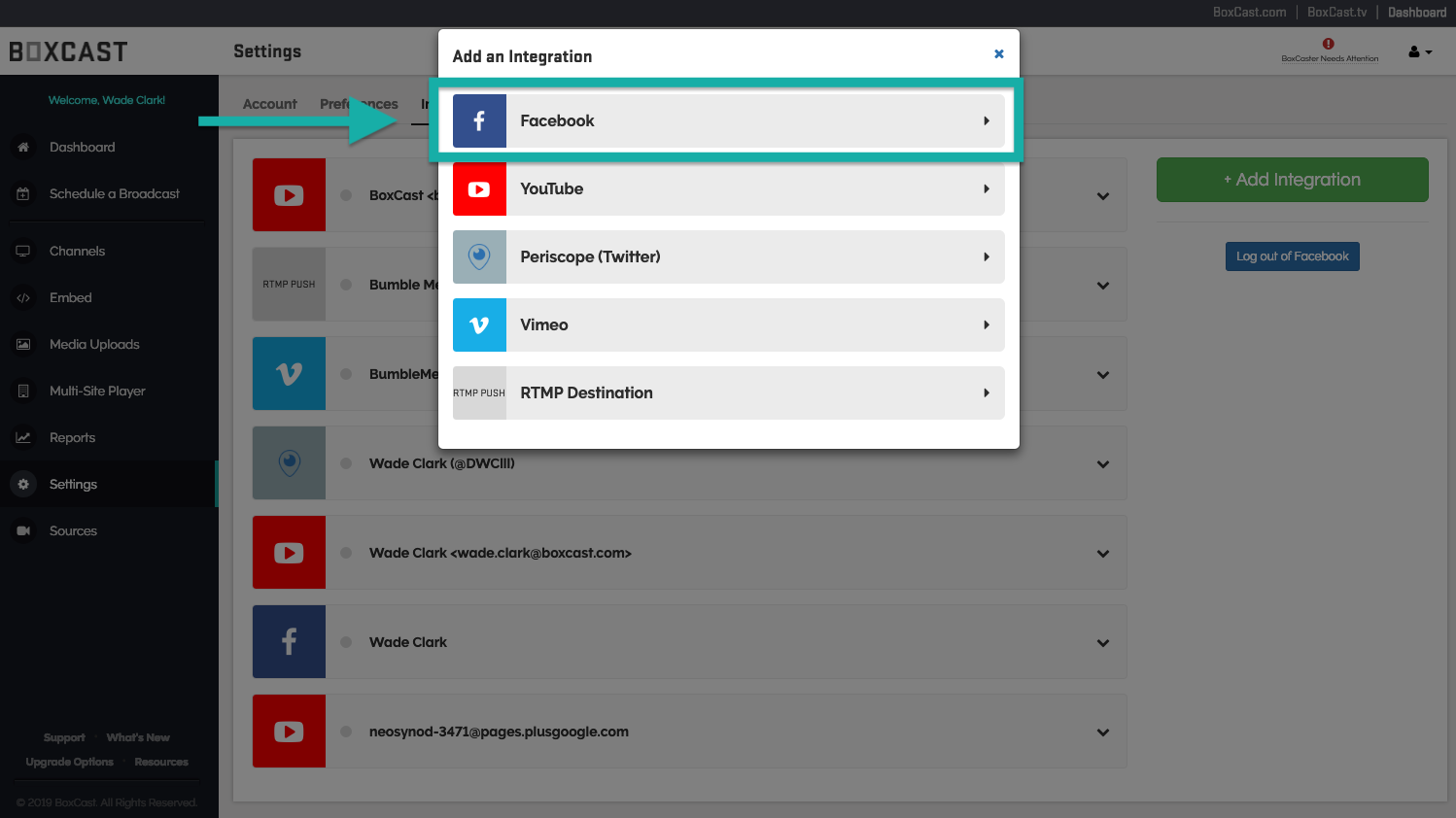The height and width of the screenshot is (818, 1456).
Task: Click Log out of Facebook button
Action: [x=1292, y=256]
